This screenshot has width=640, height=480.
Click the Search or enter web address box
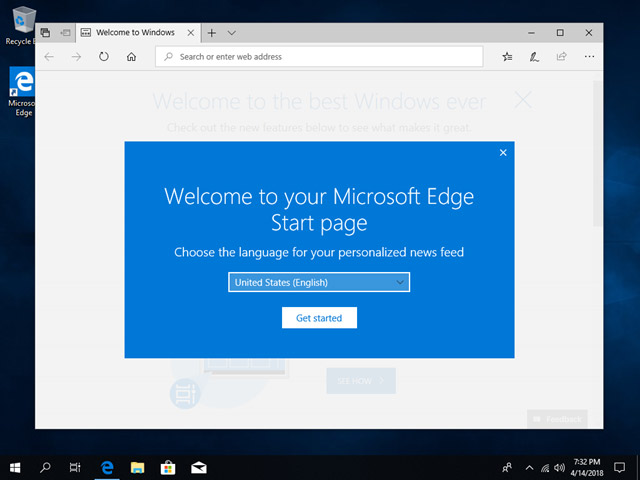319,57
